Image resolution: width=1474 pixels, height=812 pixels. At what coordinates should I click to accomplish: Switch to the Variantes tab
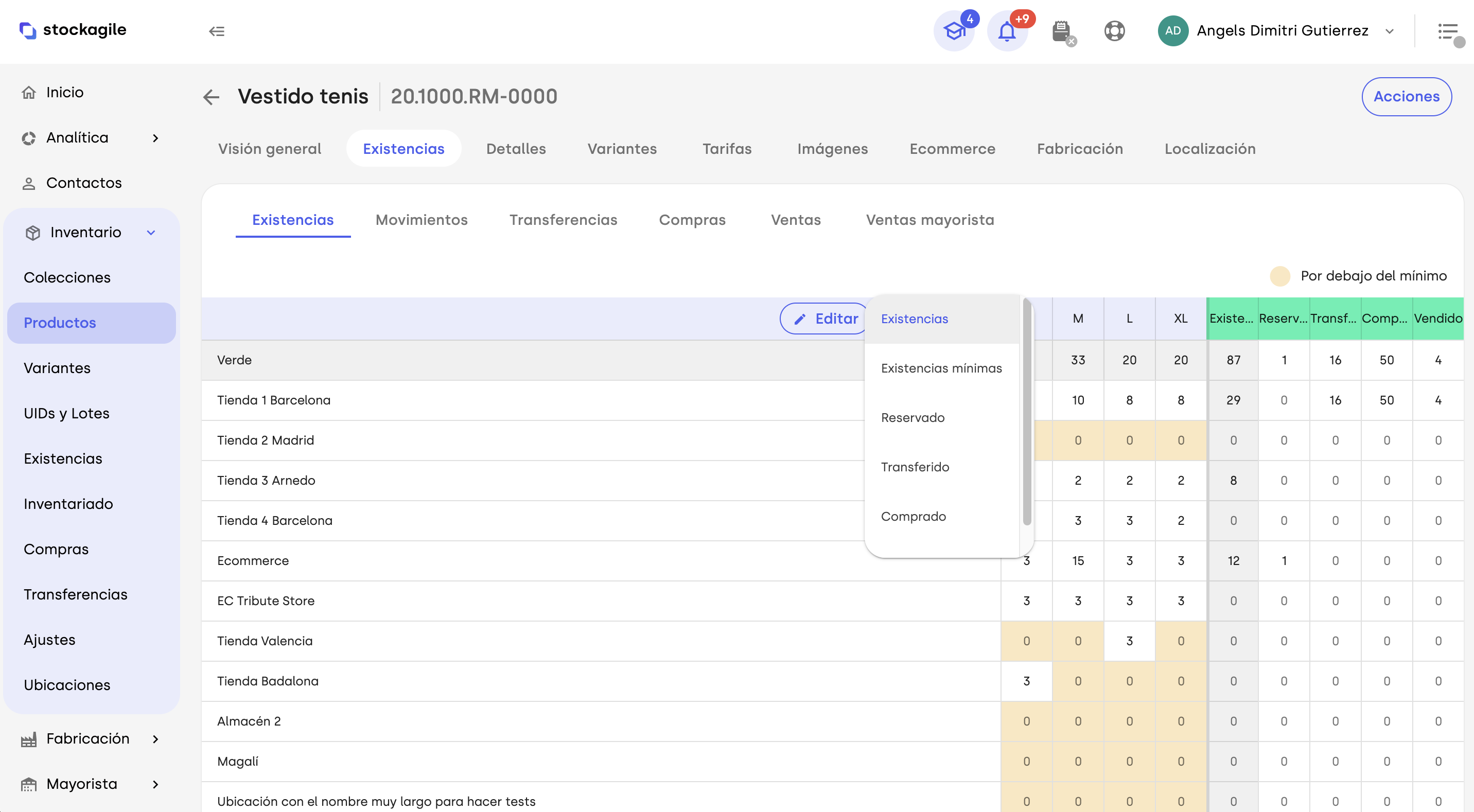point(622,149)
